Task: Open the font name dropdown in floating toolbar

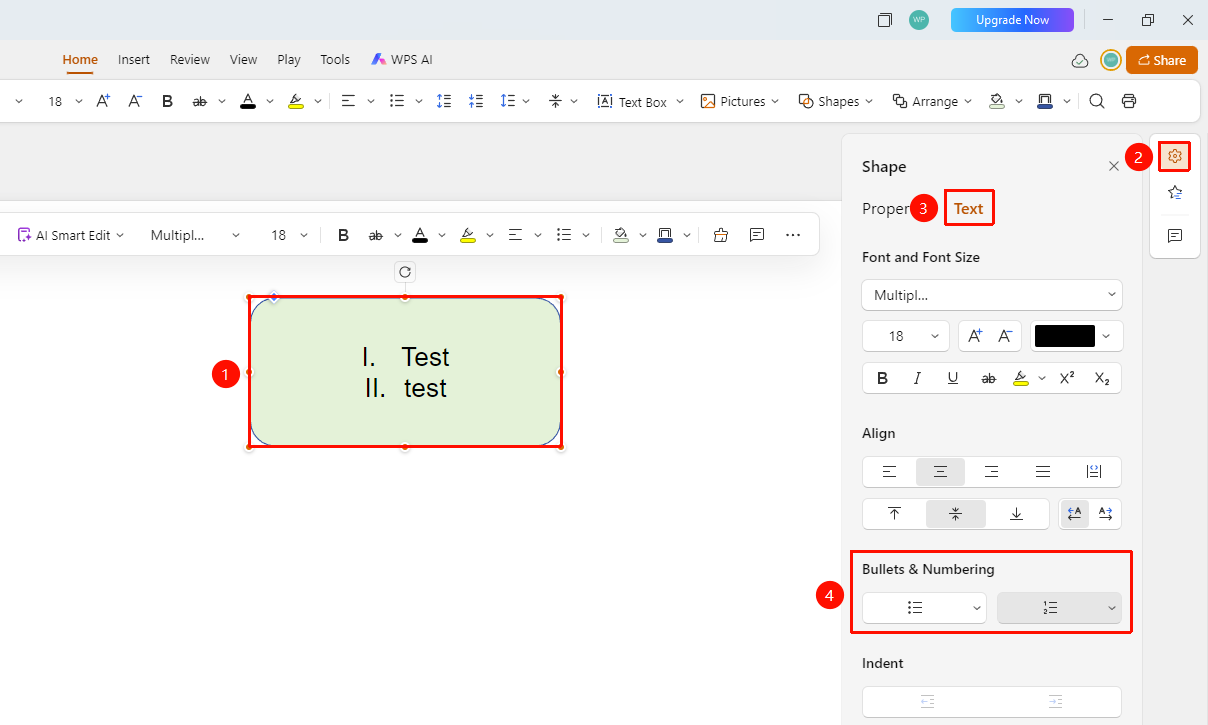Action: click(x=196, y=235)
